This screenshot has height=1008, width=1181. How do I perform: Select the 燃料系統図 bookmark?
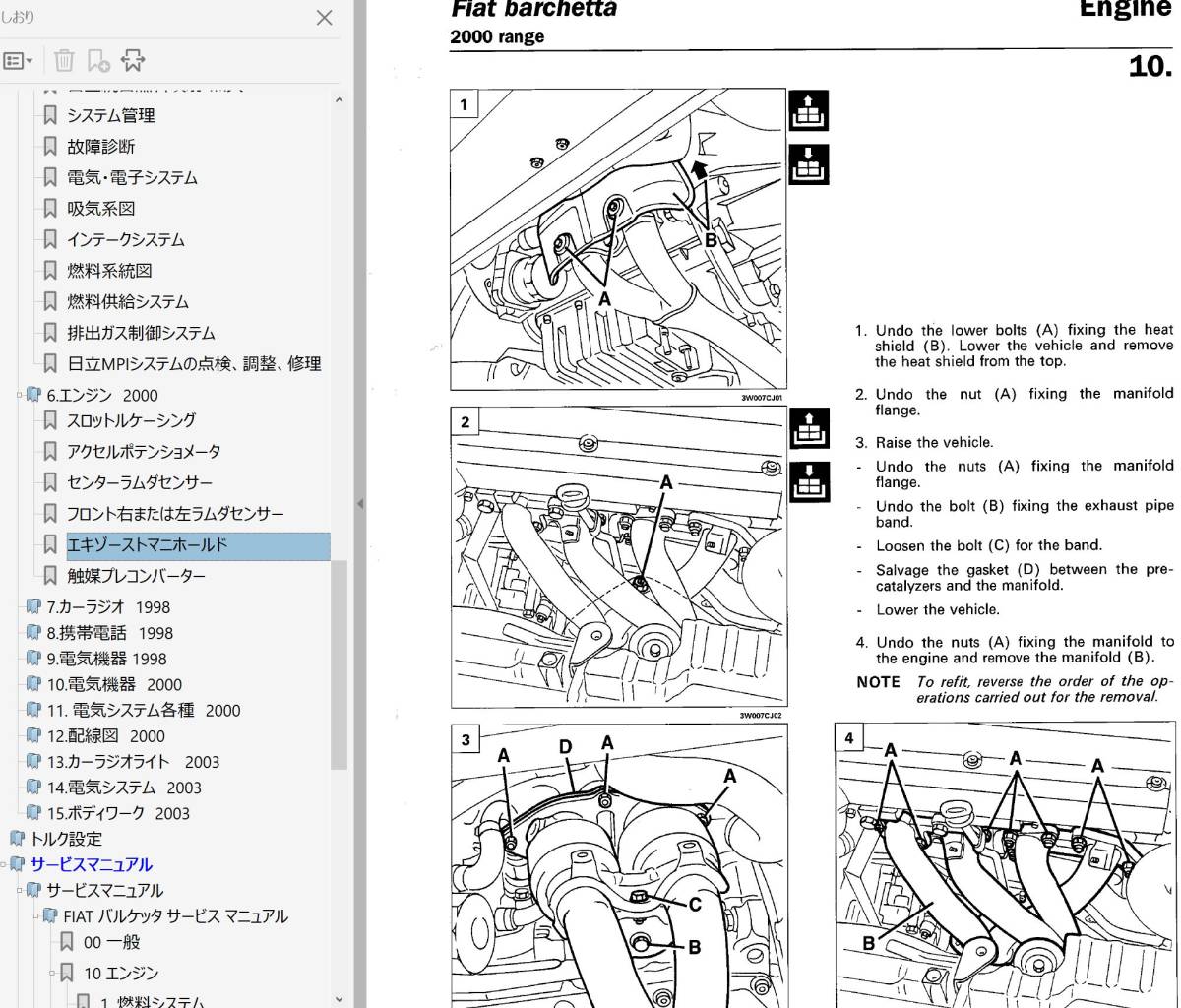[x=109, y=271]
